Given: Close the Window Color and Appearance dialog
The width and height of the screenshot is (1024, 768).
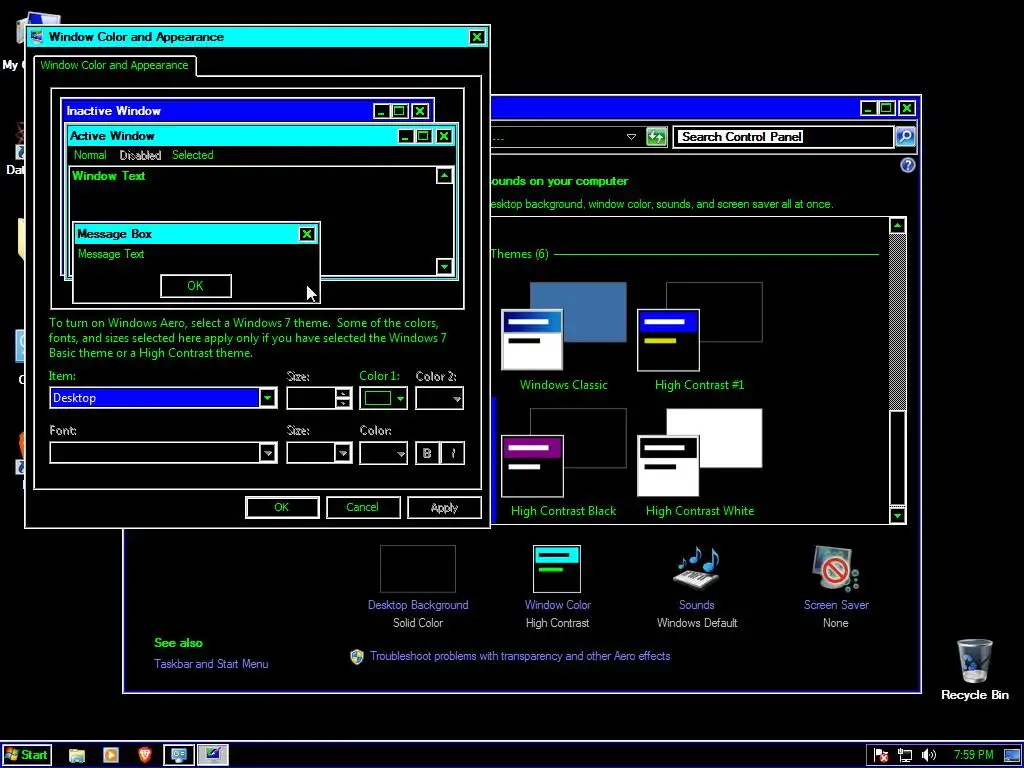Looking at the screenshot, I should tap(477, 37).
